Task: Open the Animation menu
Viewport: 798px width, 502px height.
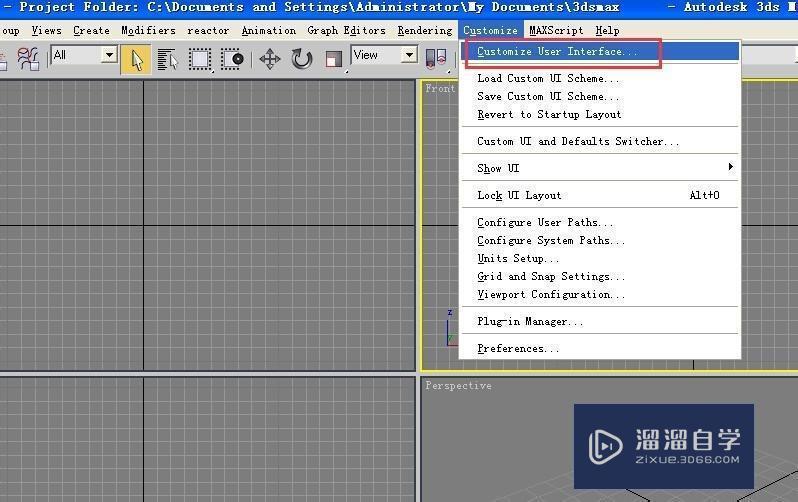Action: (268, 31)
